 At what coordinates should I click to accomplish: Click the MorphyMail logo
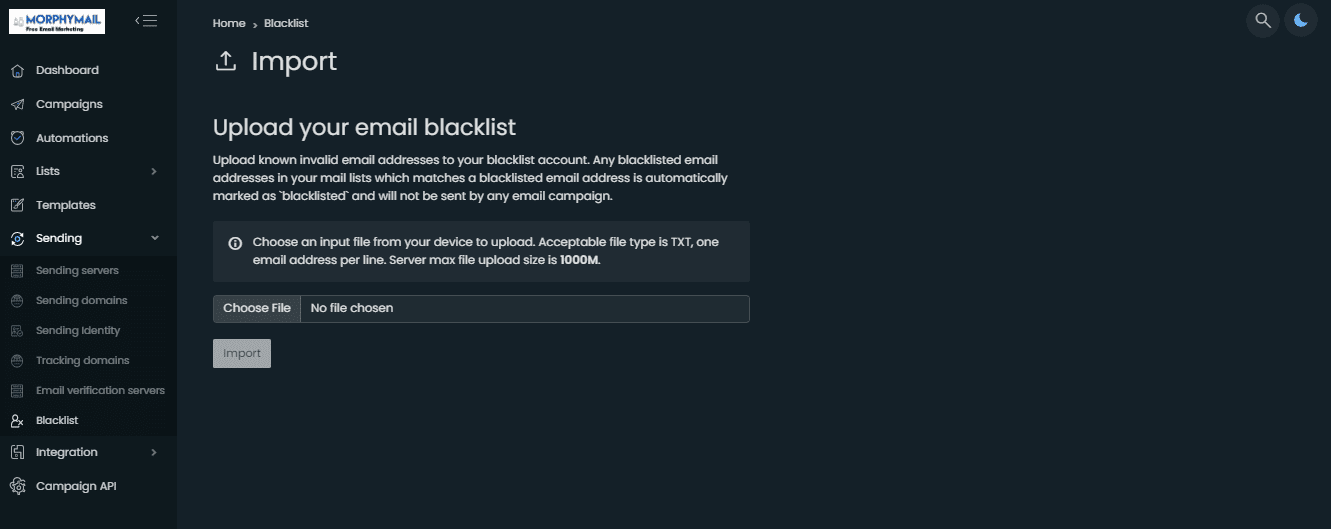pyautogui.click(x=57, y=21)
